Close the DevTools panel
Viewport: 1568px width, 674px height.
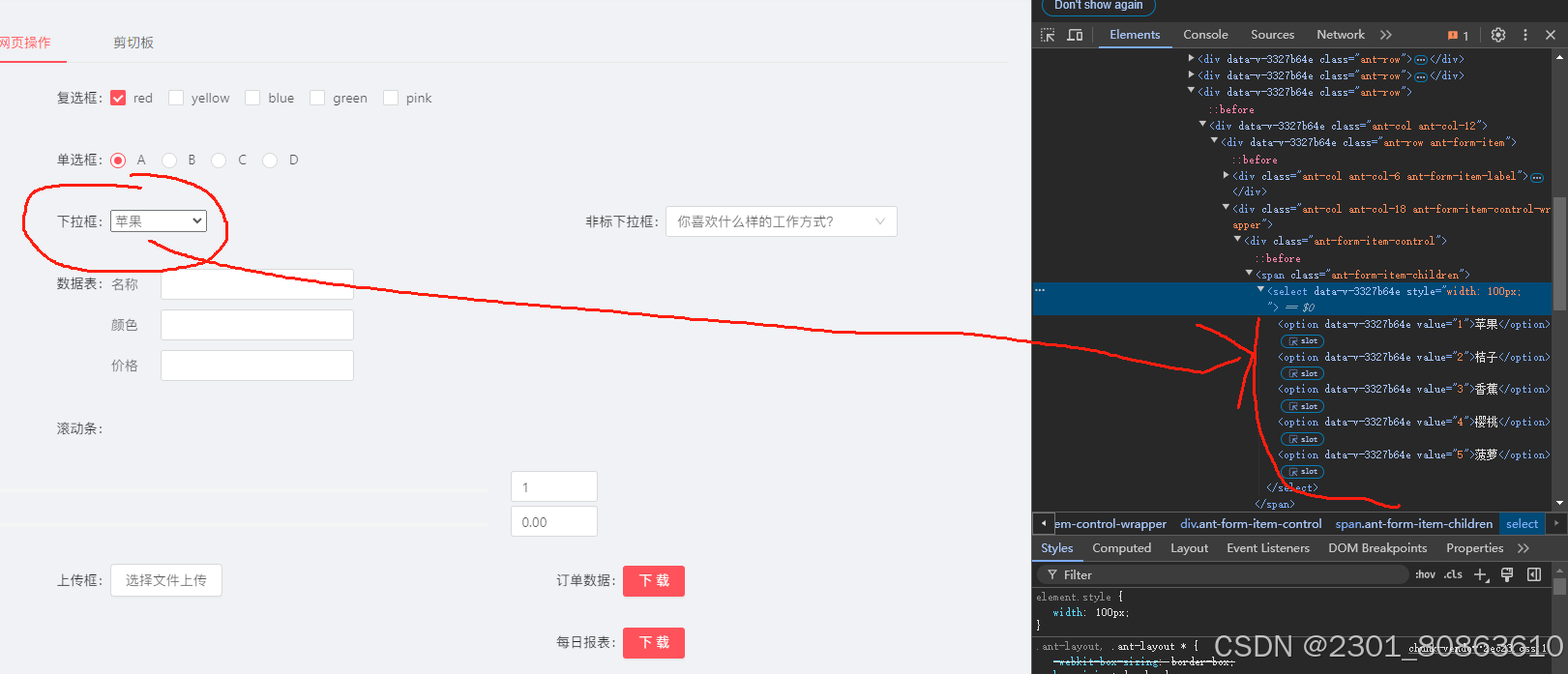[x=1551, y=35]
